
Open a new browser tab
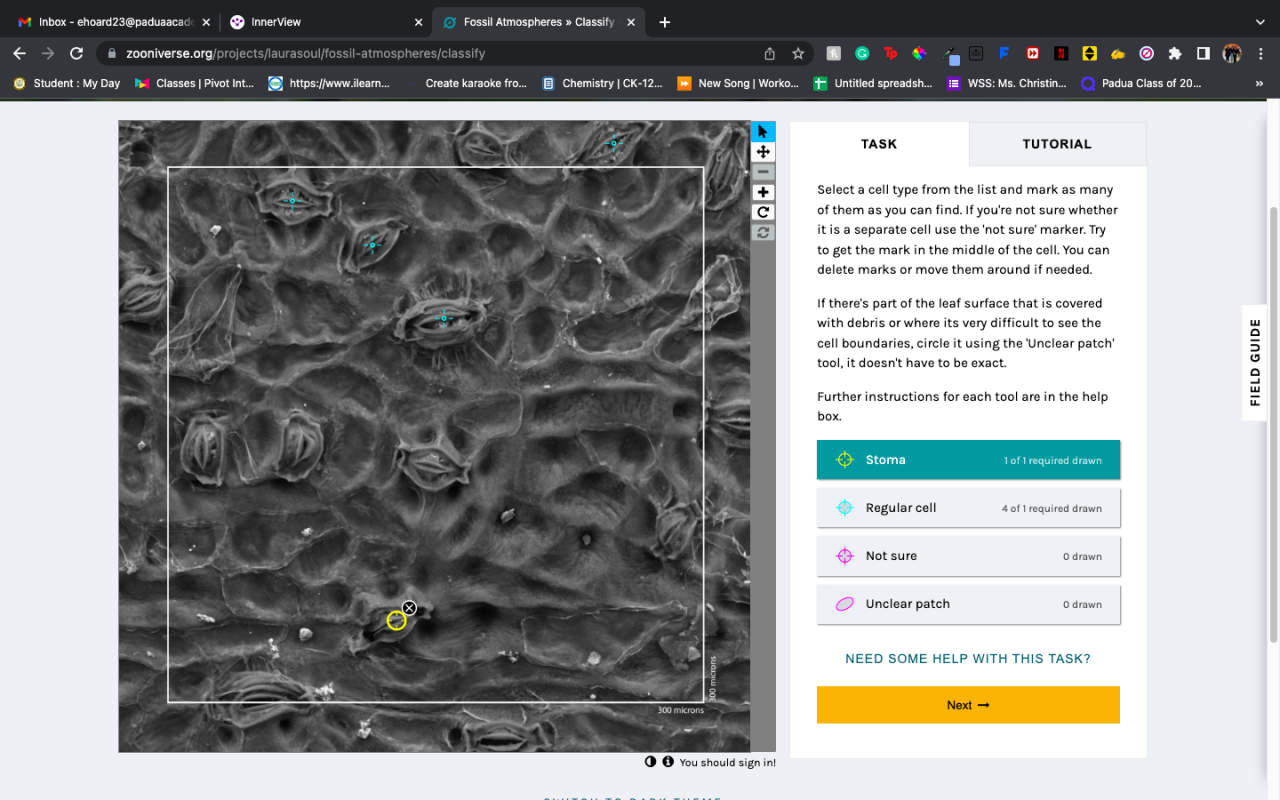(665, 22)
